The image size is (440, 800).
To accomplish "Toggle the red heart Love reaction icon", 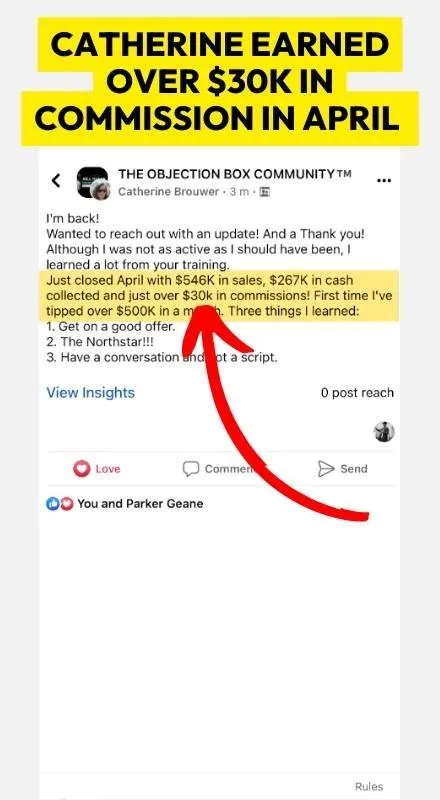I will pos(82,468).
